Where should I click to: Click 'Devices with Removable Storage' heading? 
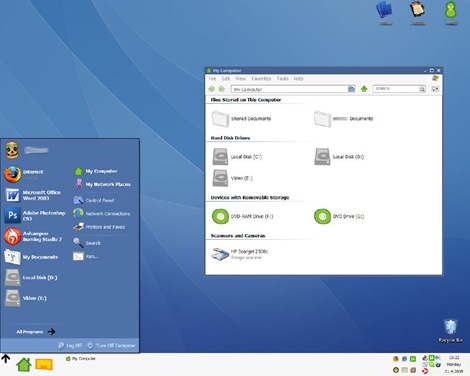[250, 197]
